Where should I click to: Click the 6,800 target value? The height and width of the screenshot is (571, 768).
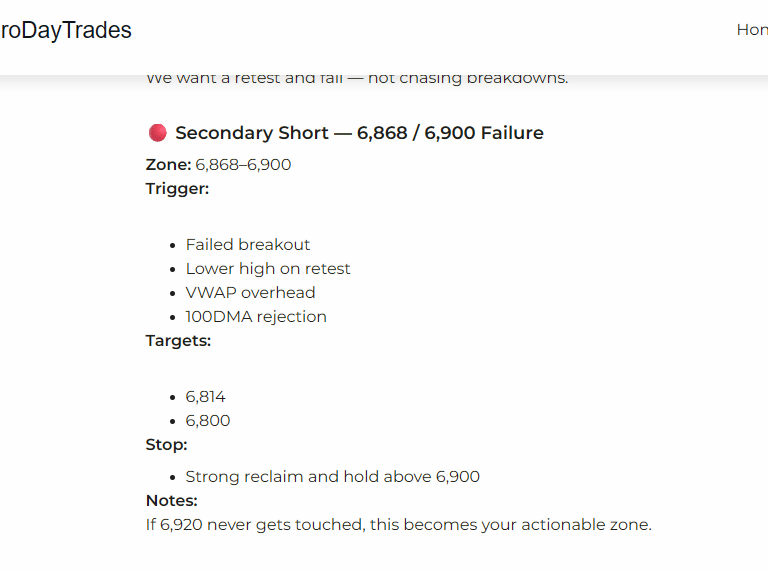(x=208, y=420)
